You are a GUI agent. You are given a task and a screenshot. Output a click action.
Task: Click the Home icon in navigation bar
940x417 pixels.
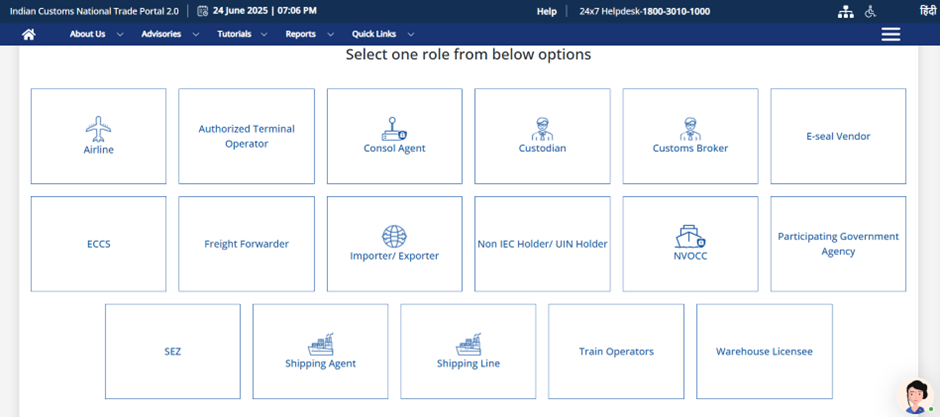(x=29, y=34)
